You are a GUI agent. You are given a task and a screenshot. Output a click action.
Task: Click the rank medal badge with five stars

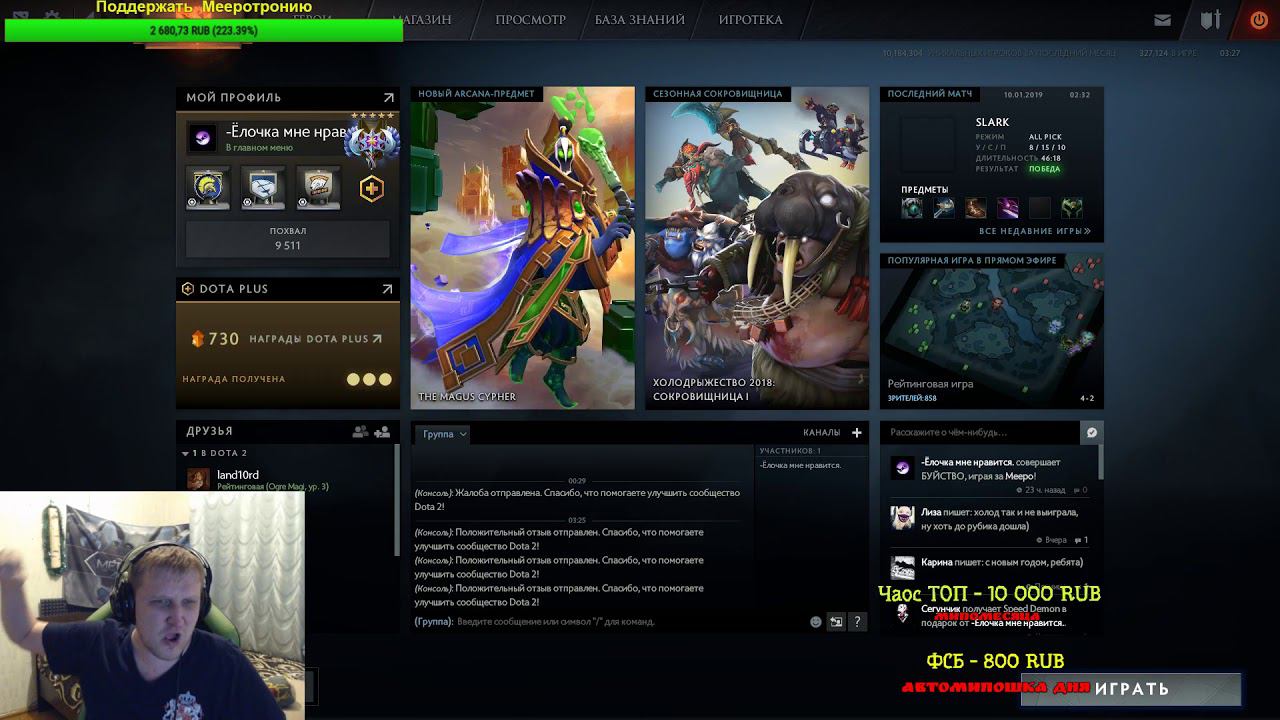[371, 140]
